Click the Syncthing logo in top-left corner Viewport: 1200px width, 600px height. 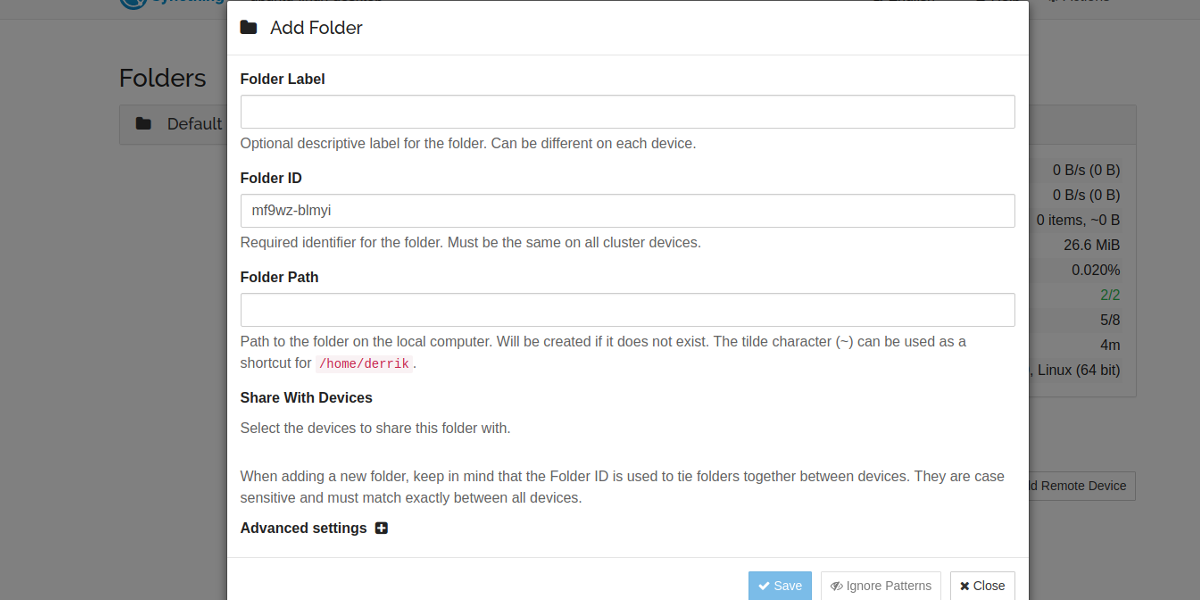click(135, 3)
